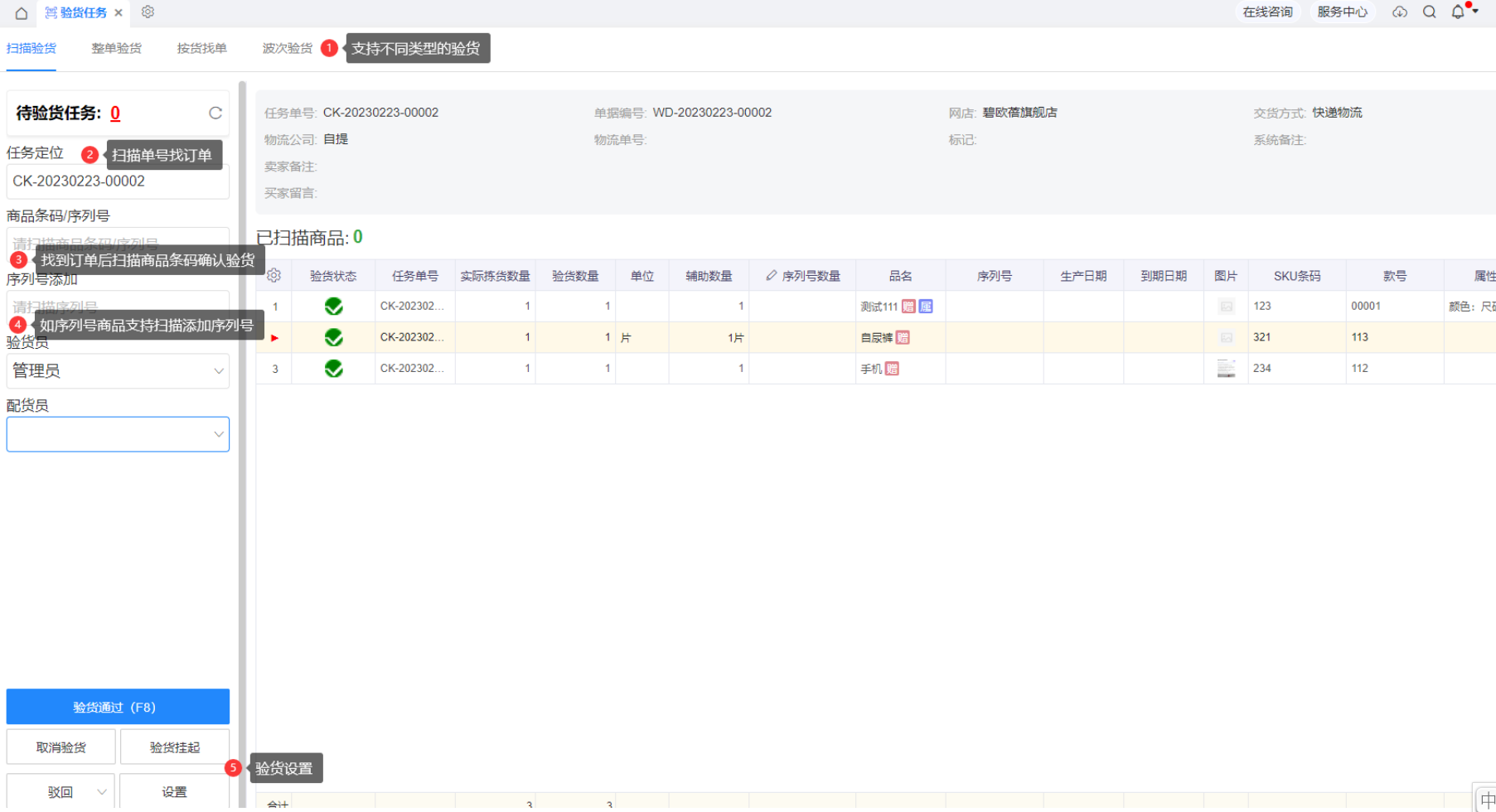1496x812 pixels.
Task: Expand the 驳回 dropdown arrow
Action: click(102, 792)
